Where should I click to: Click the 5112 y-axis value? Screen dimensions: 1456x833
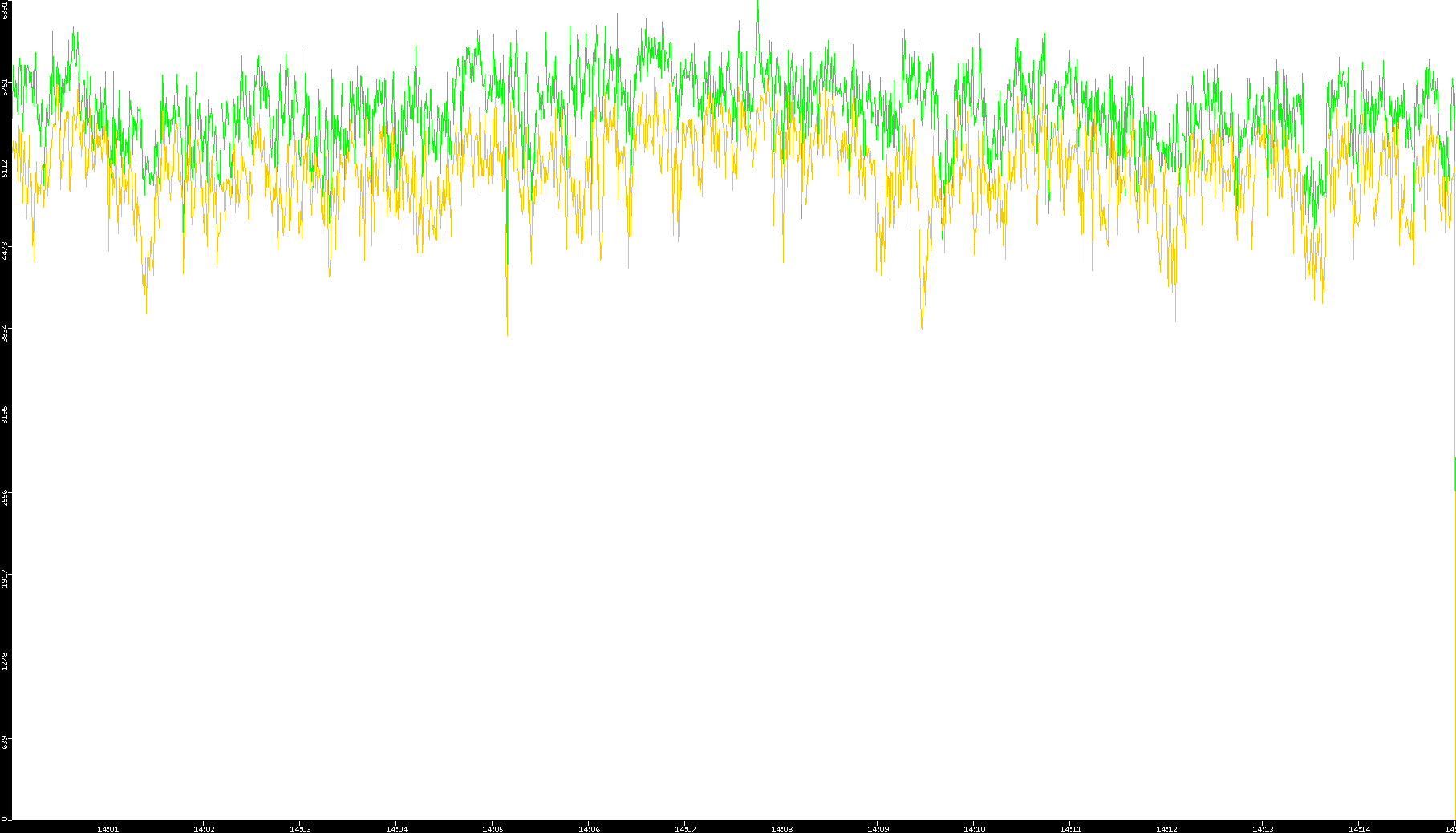tap(5, 168)
